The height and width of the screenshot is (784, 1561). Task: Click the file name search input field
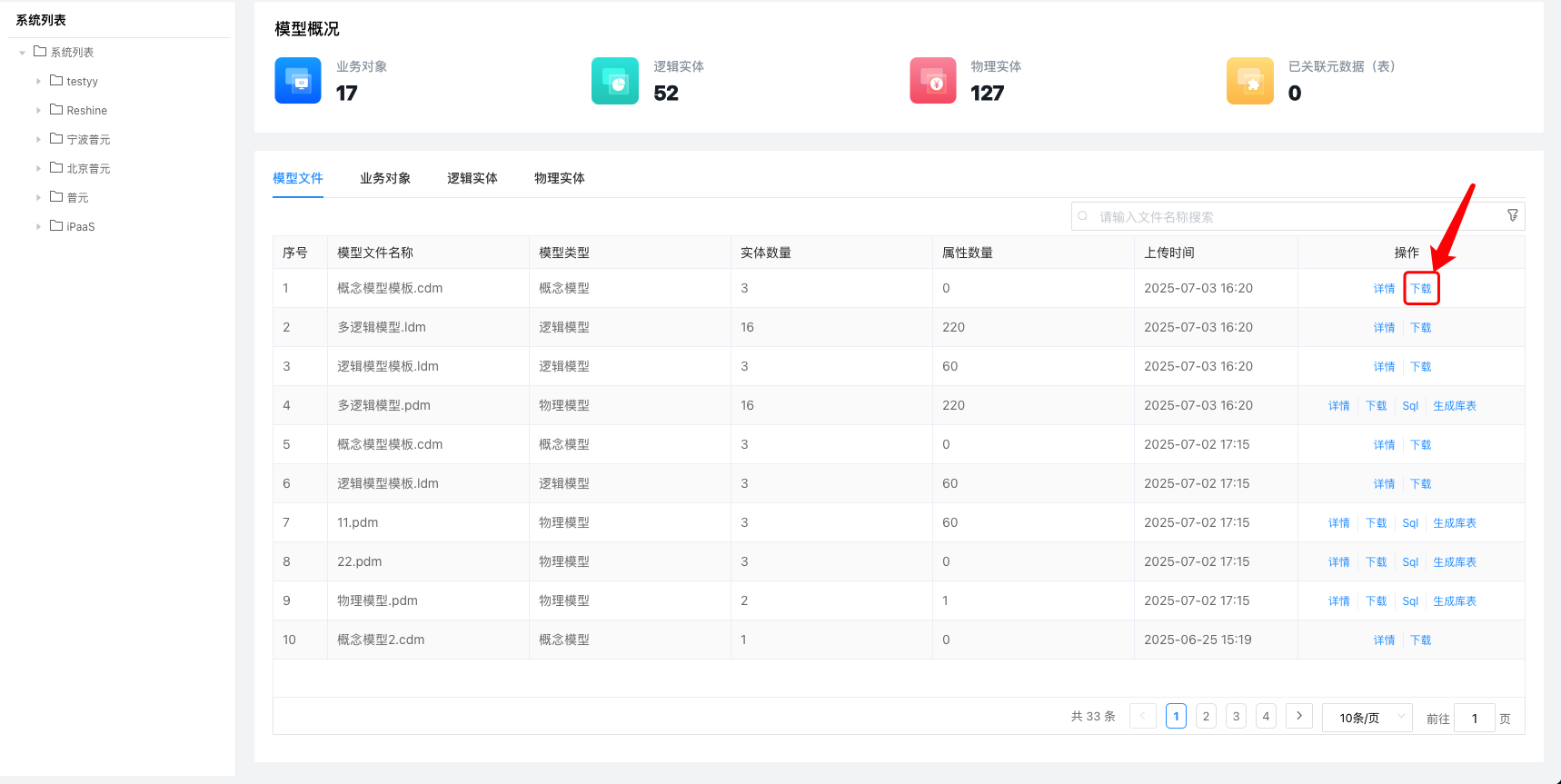[1290, 217]
